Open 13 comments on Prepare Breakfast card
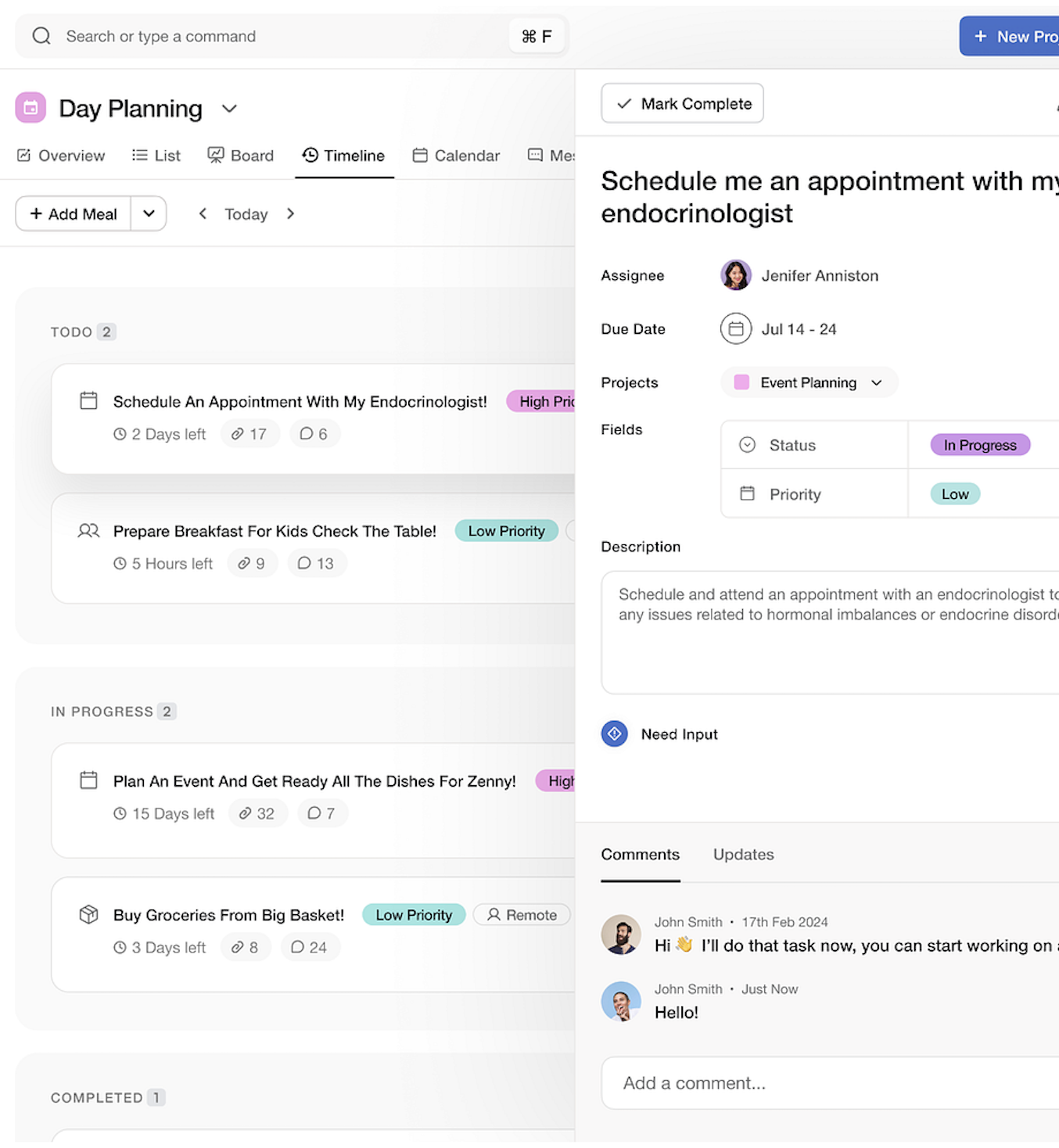 tap(316, 564)
